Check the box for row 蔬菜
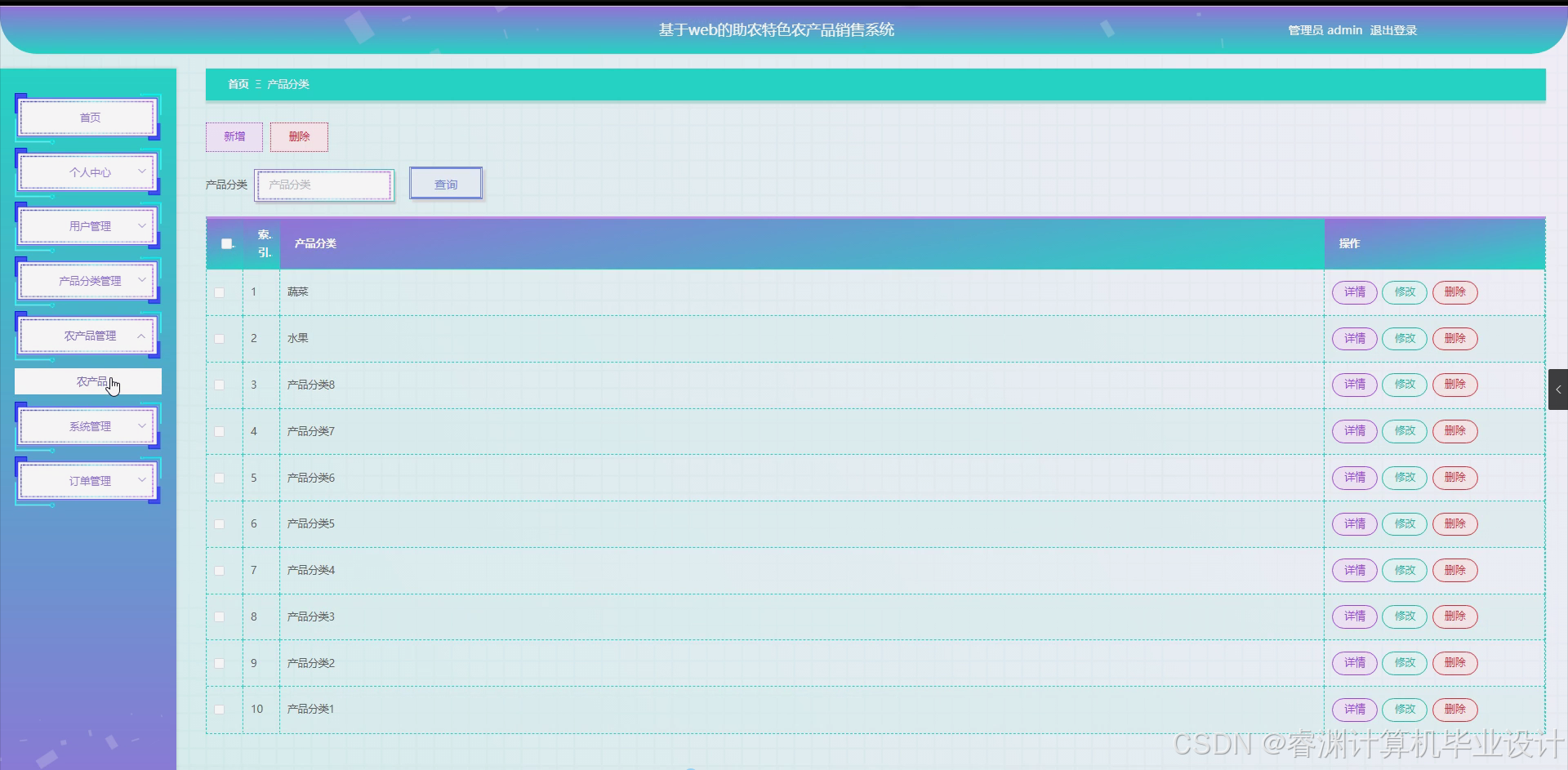Viewport: 1568px width, 770px height. click(219, 292)
